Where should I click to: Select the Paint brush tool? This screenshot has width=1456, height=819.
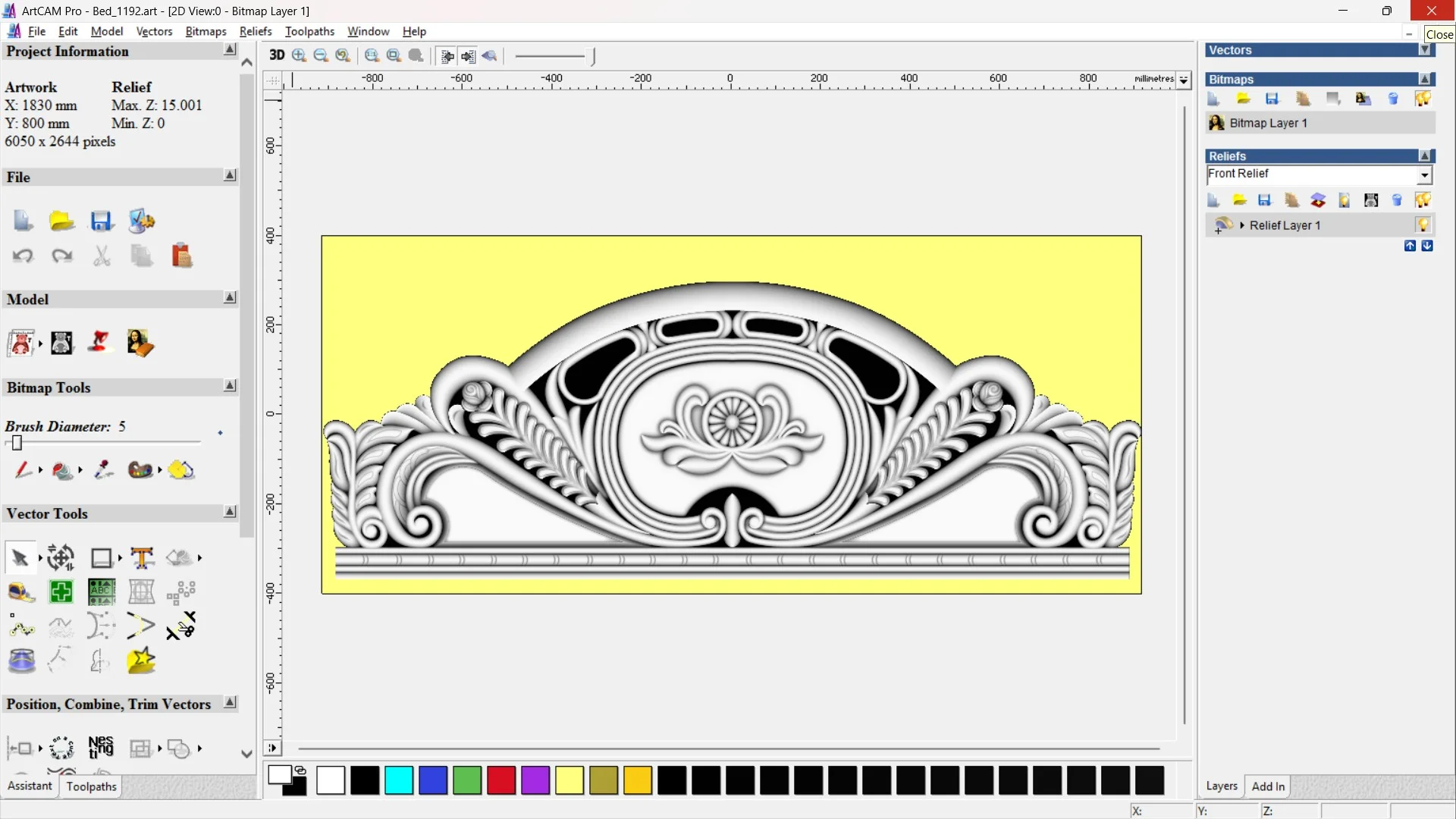coord(22,470)
